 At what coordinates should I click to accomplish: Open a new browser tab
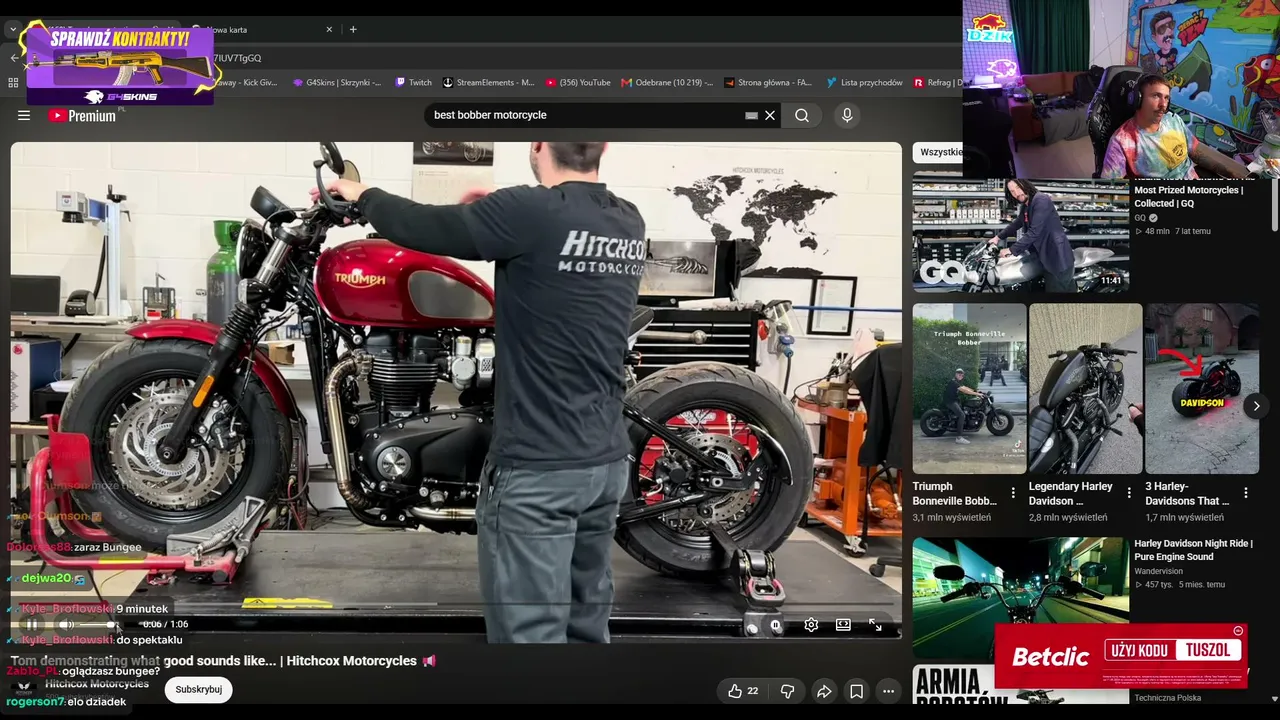[x=353, y=29]
